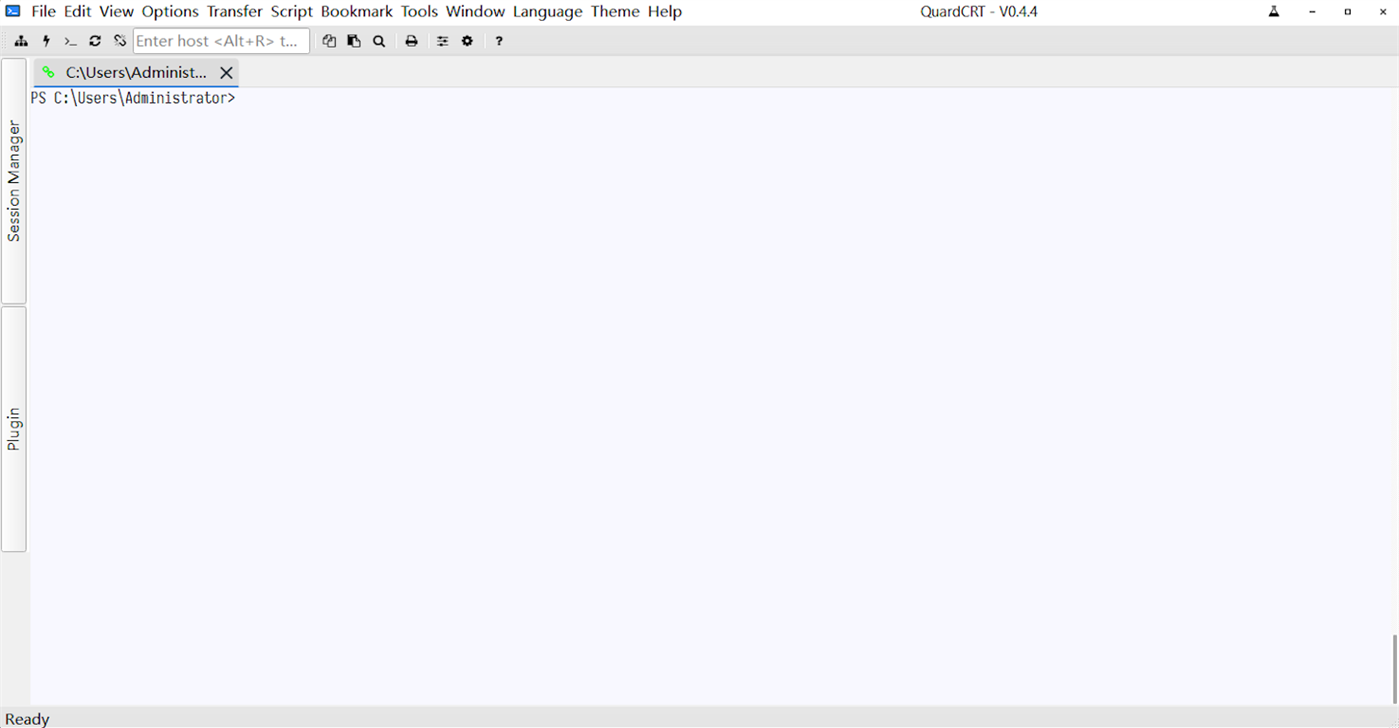This screenshot has height=728, width=1399.
Task: Click the Enter host input field
Action: [x=220, y=40]
